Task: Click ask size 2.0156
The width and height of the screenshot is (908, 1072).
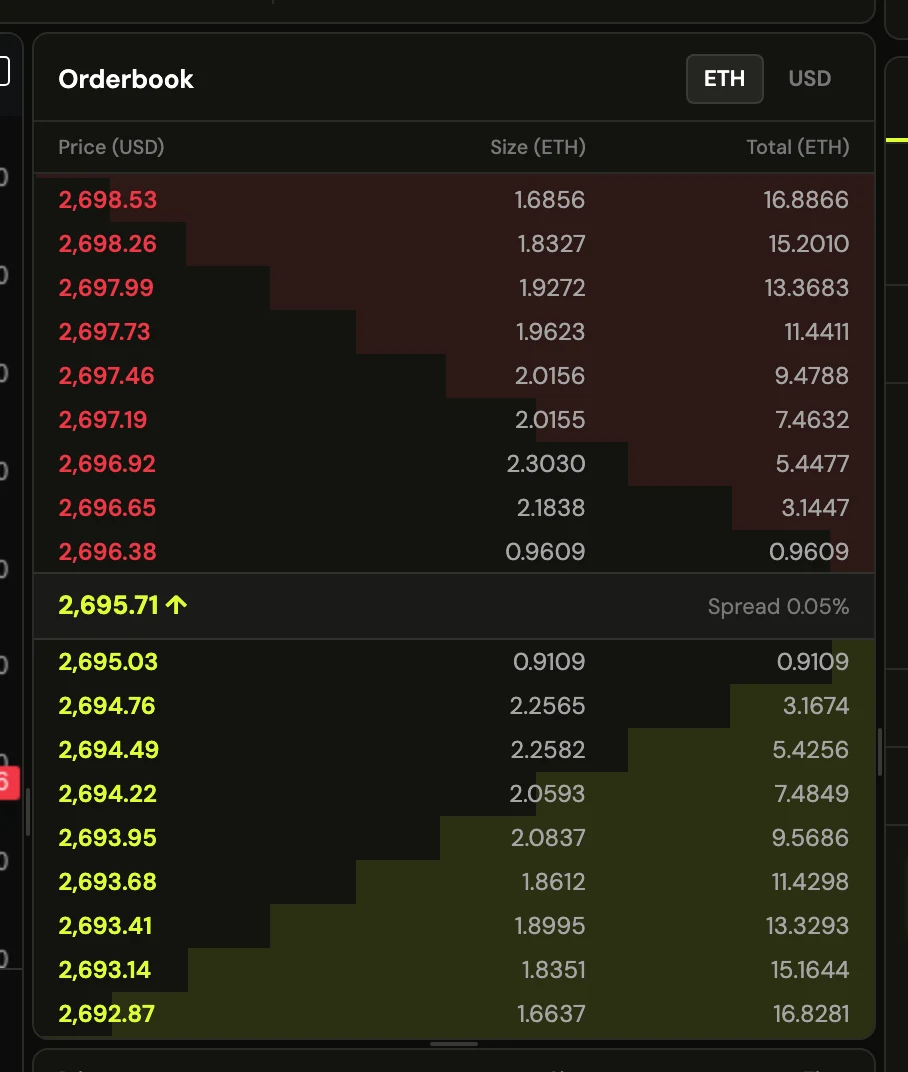Action: [550, 375]
